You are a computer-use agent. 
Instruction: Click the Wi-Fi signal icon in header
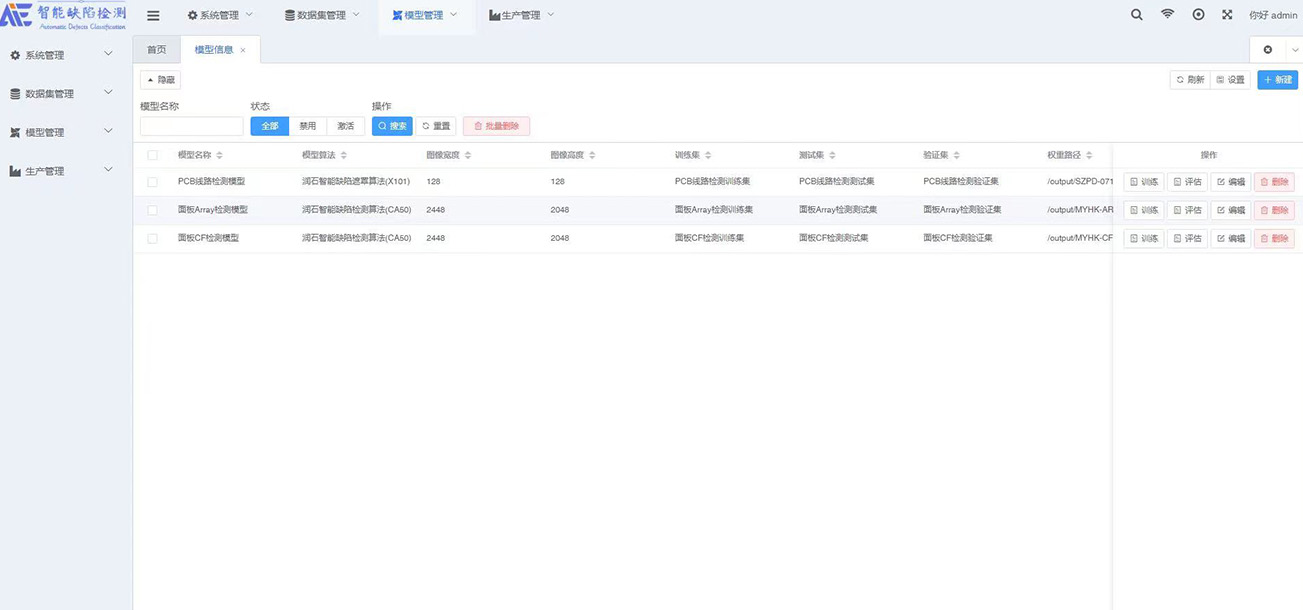[1167, 15]
